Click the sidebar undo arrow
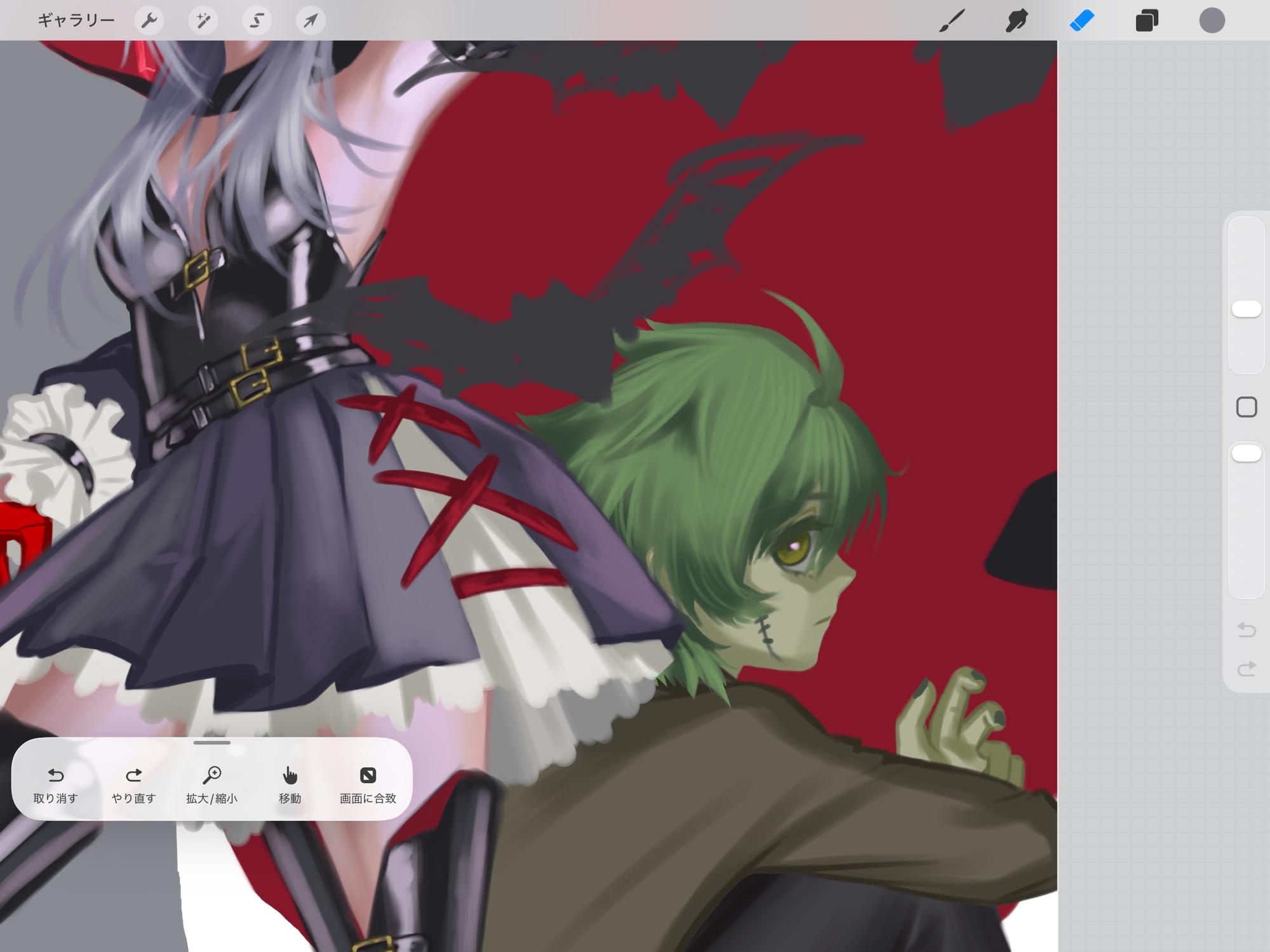This screenshot has width=1270, height=952. coord(1246,629)
